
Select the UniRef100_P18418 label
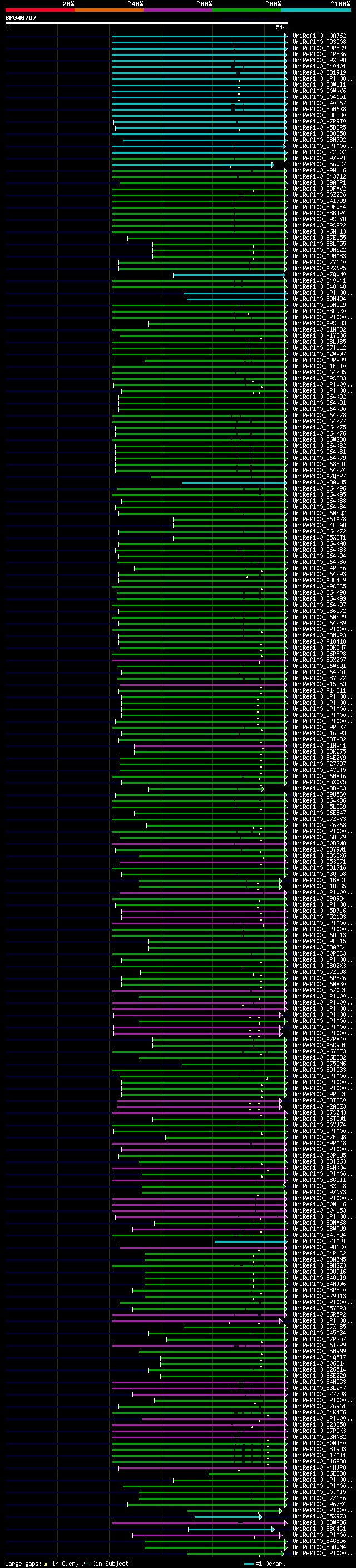click(x=319, y=641)
